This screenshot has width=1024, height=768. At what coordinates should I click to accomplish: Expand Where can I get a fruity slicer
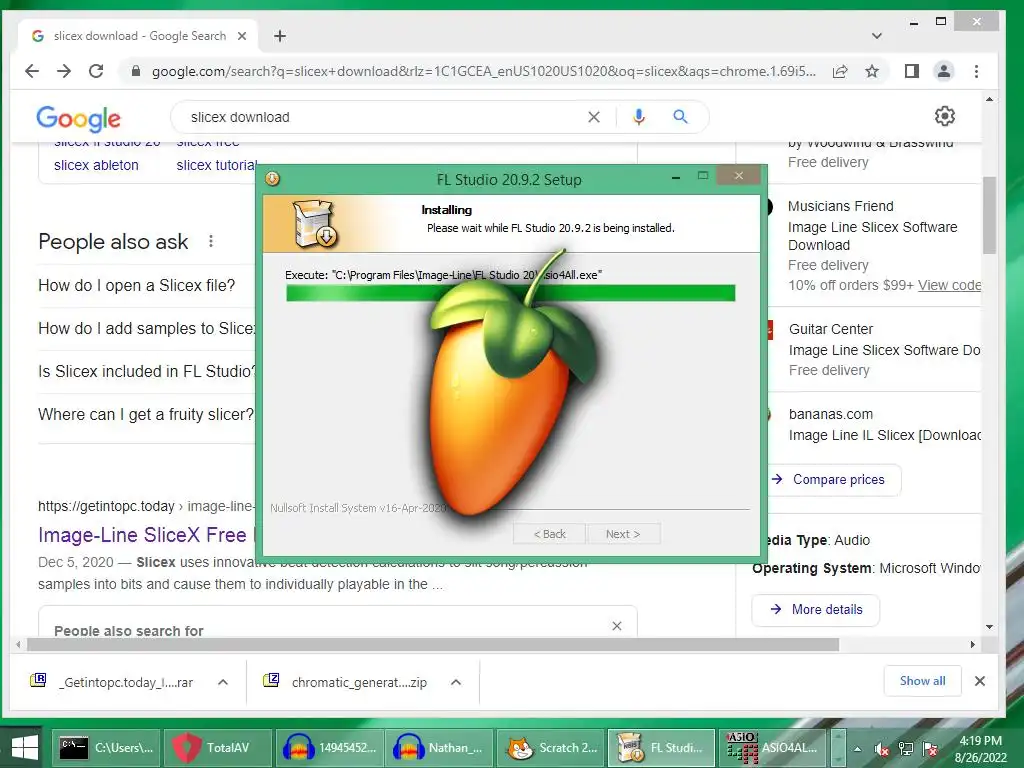tap(146, 415)
